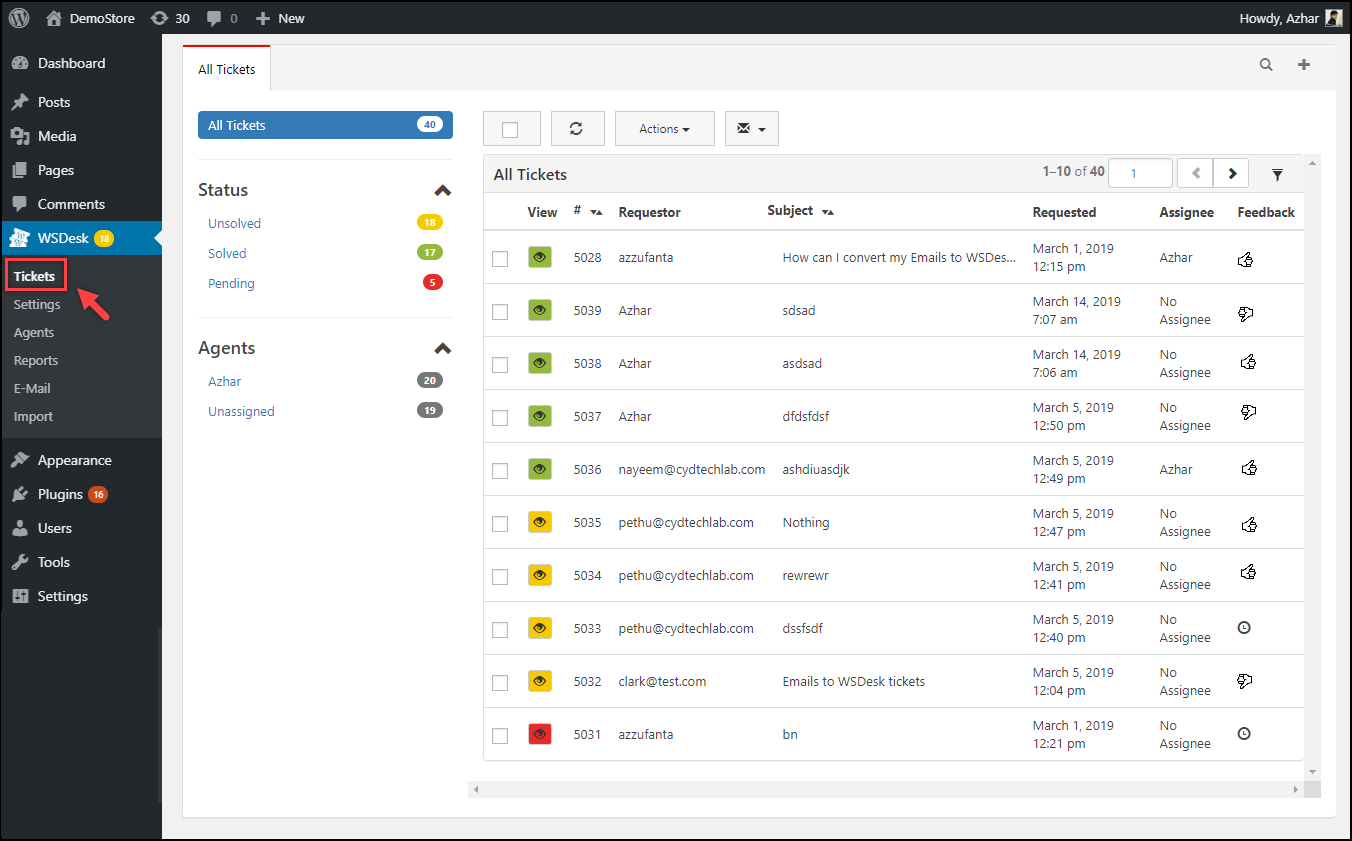The width and height of the screenshot is (1352, 841).
Task: Check the box for ticket 5037
Action: click(x=500, y=418)
